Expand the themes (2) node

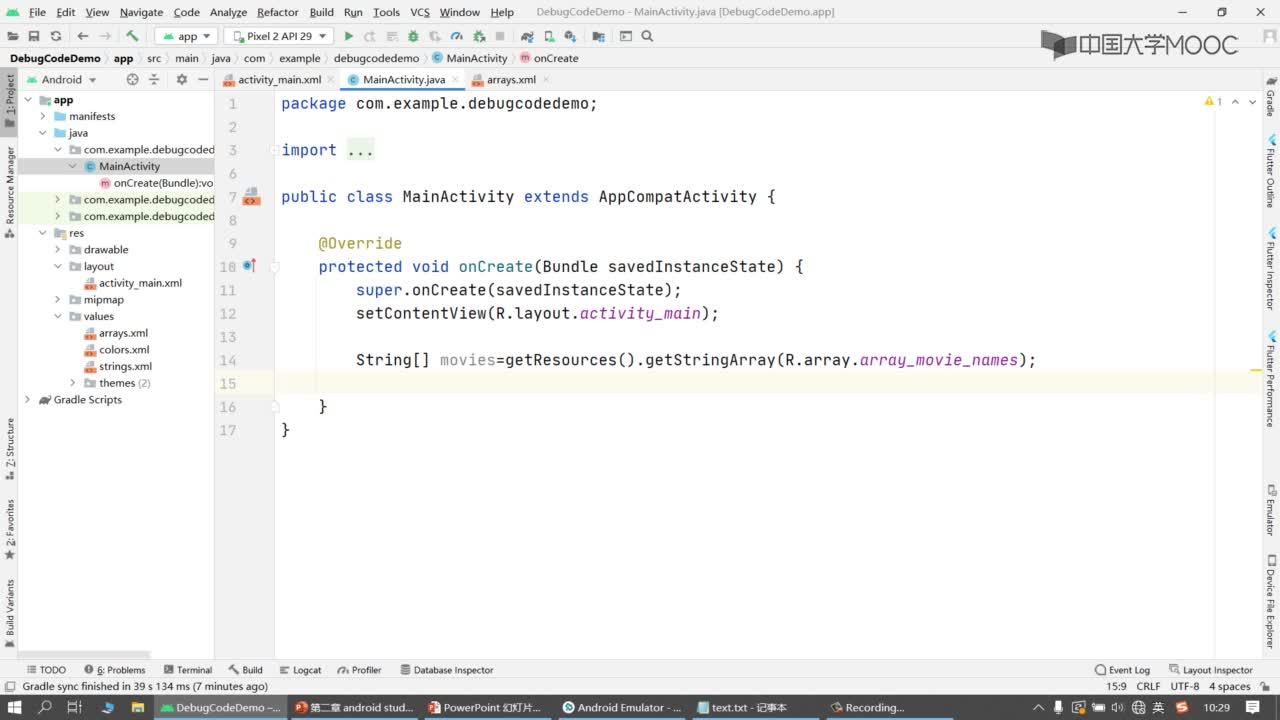click(x=73, y=383)
